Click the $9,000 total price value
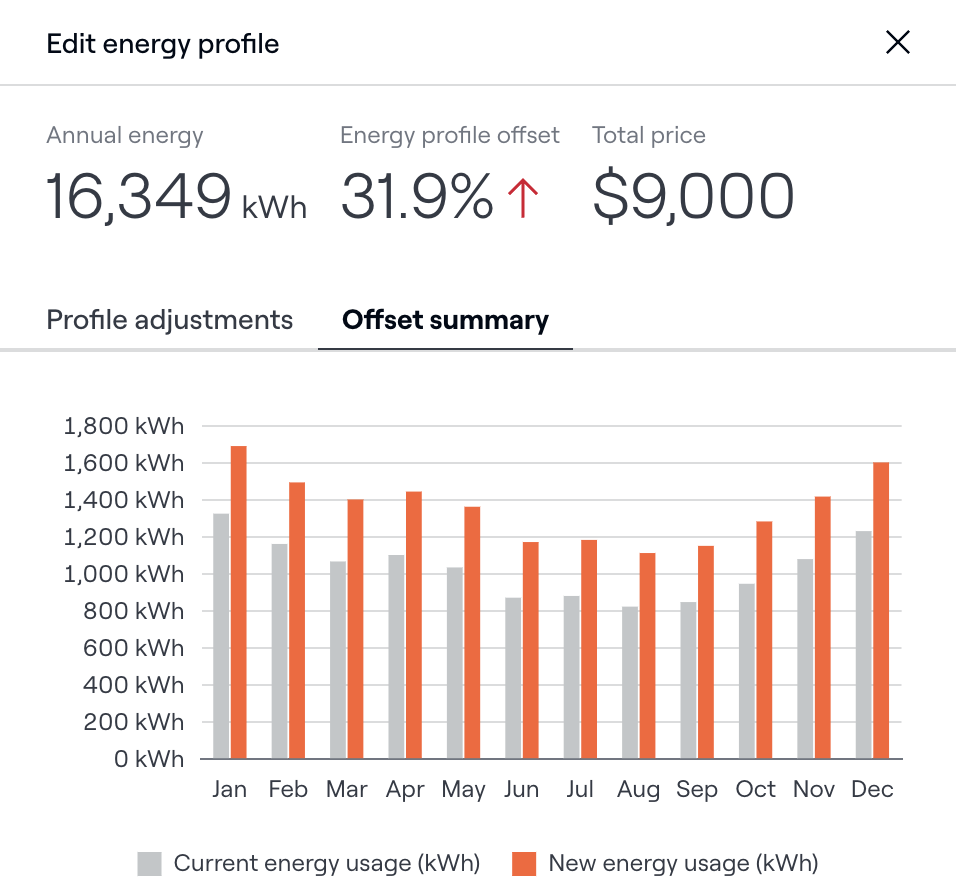 click(693, 197)
